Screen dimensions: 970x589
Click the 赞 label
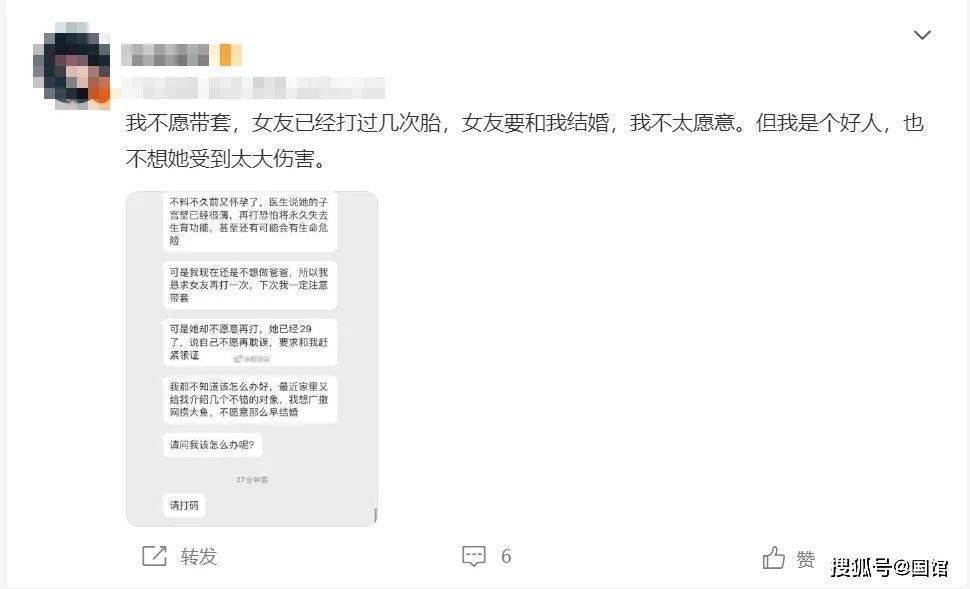[805, 559]
